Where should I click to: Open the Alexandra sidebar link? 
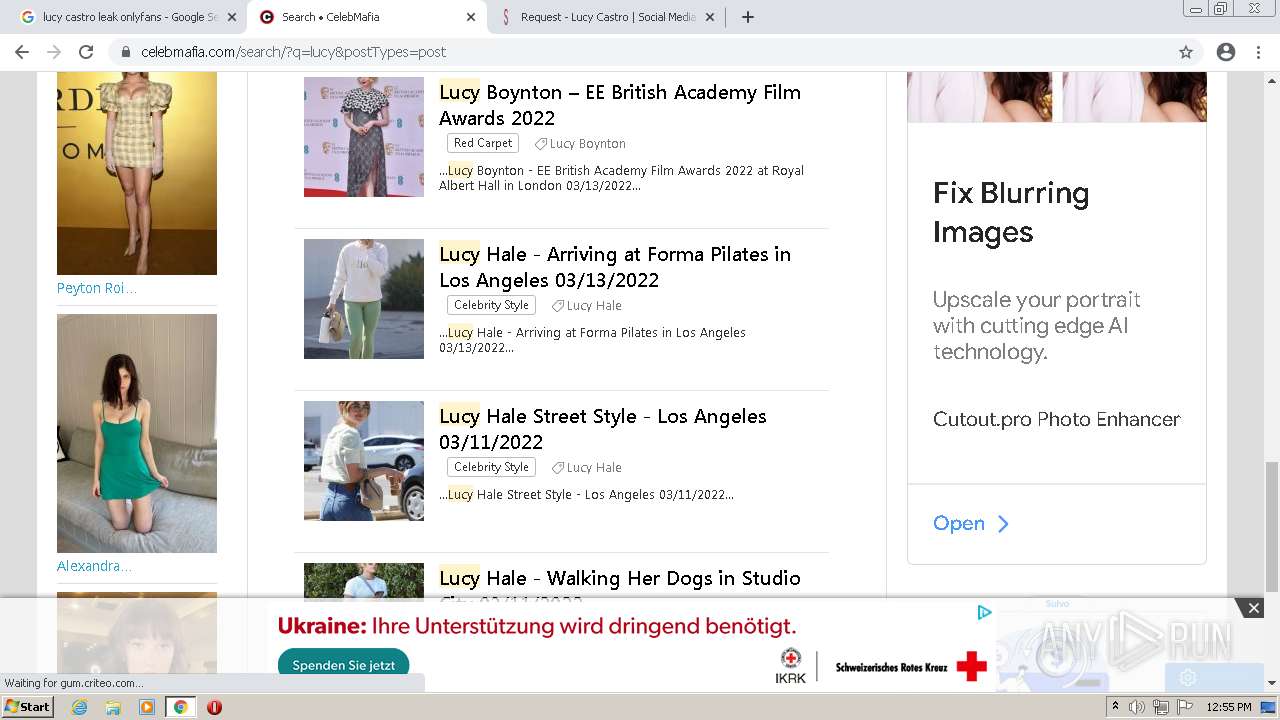point(94,566)
